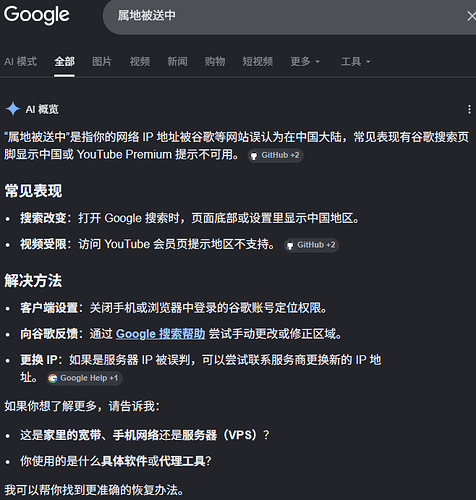
Task: Open the 新闻 results tab
Action: pyautogui.click(x=177, y=61)
